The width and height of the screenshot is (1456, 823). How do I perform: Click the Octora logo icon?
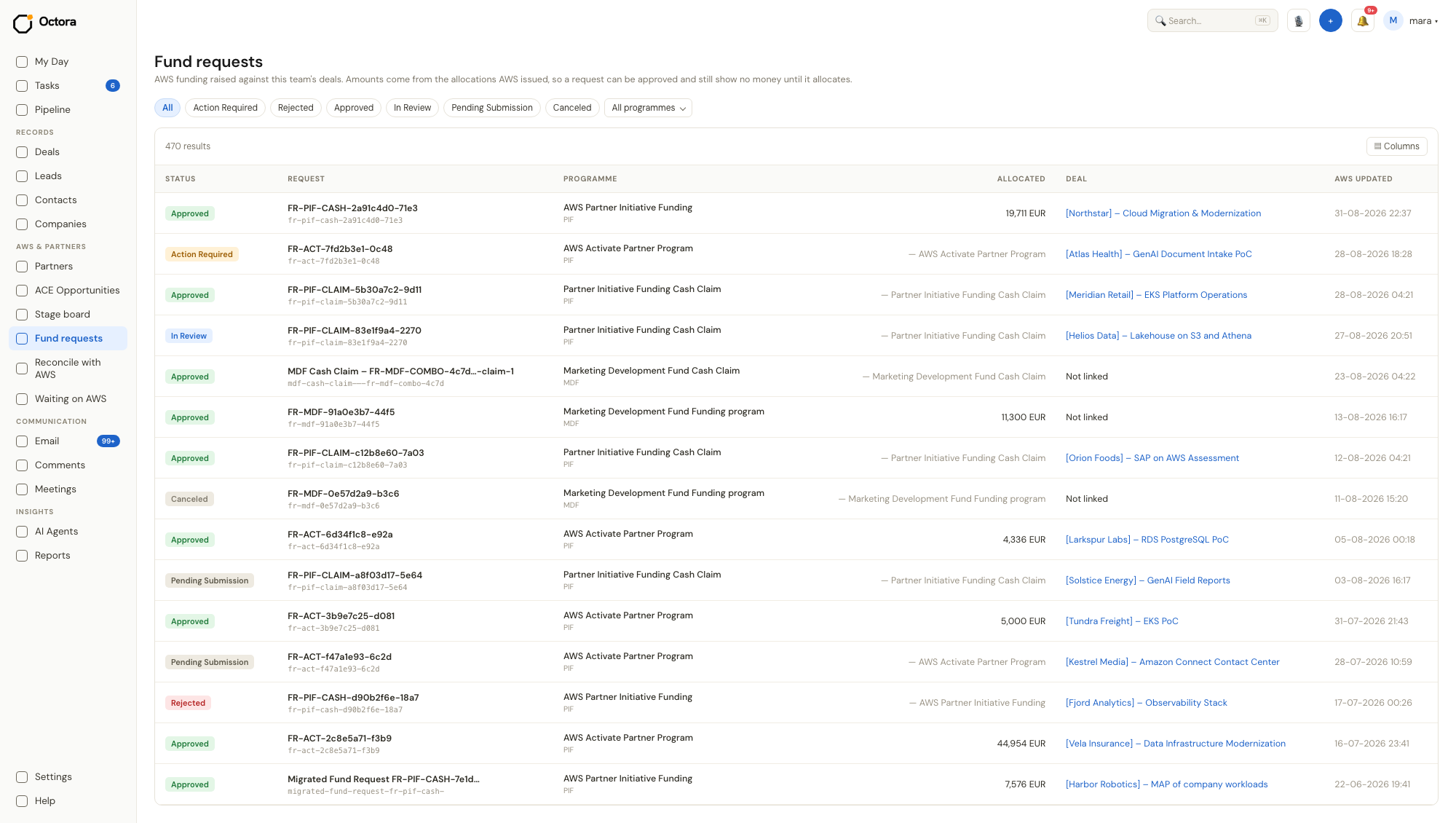click(23, 23)
